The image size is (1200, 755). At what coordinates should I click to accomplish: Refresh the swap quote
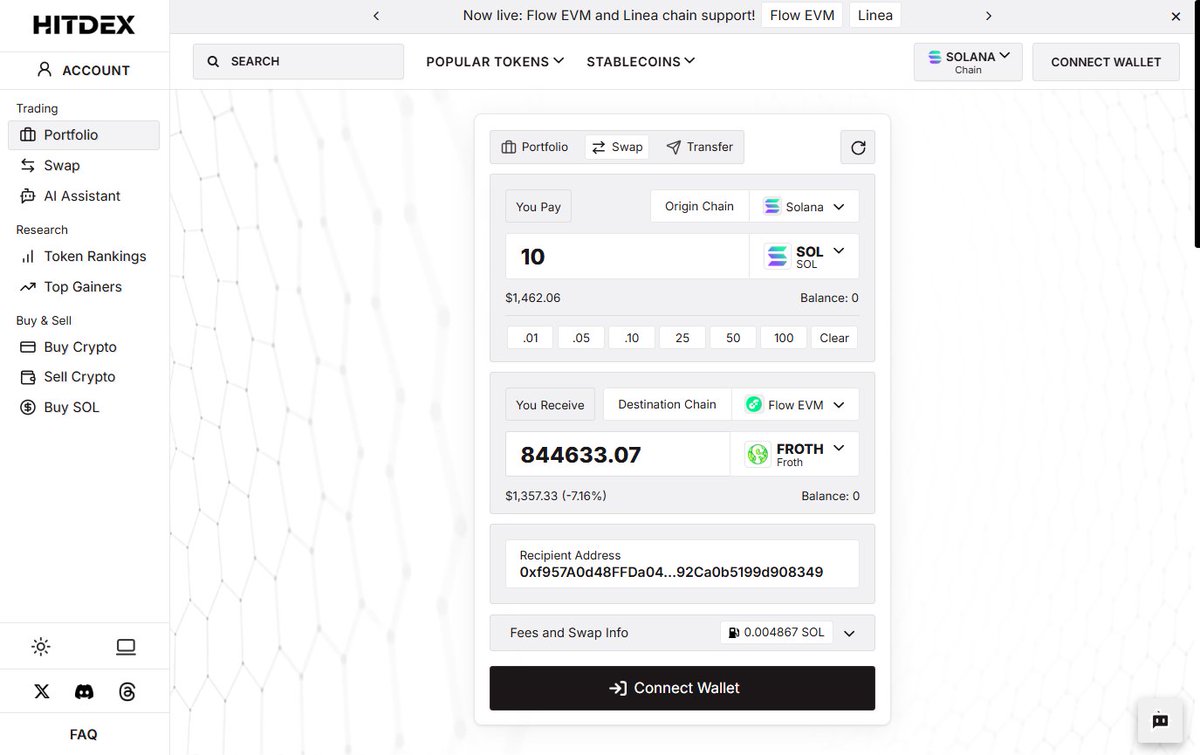click(x=857, y=146)
